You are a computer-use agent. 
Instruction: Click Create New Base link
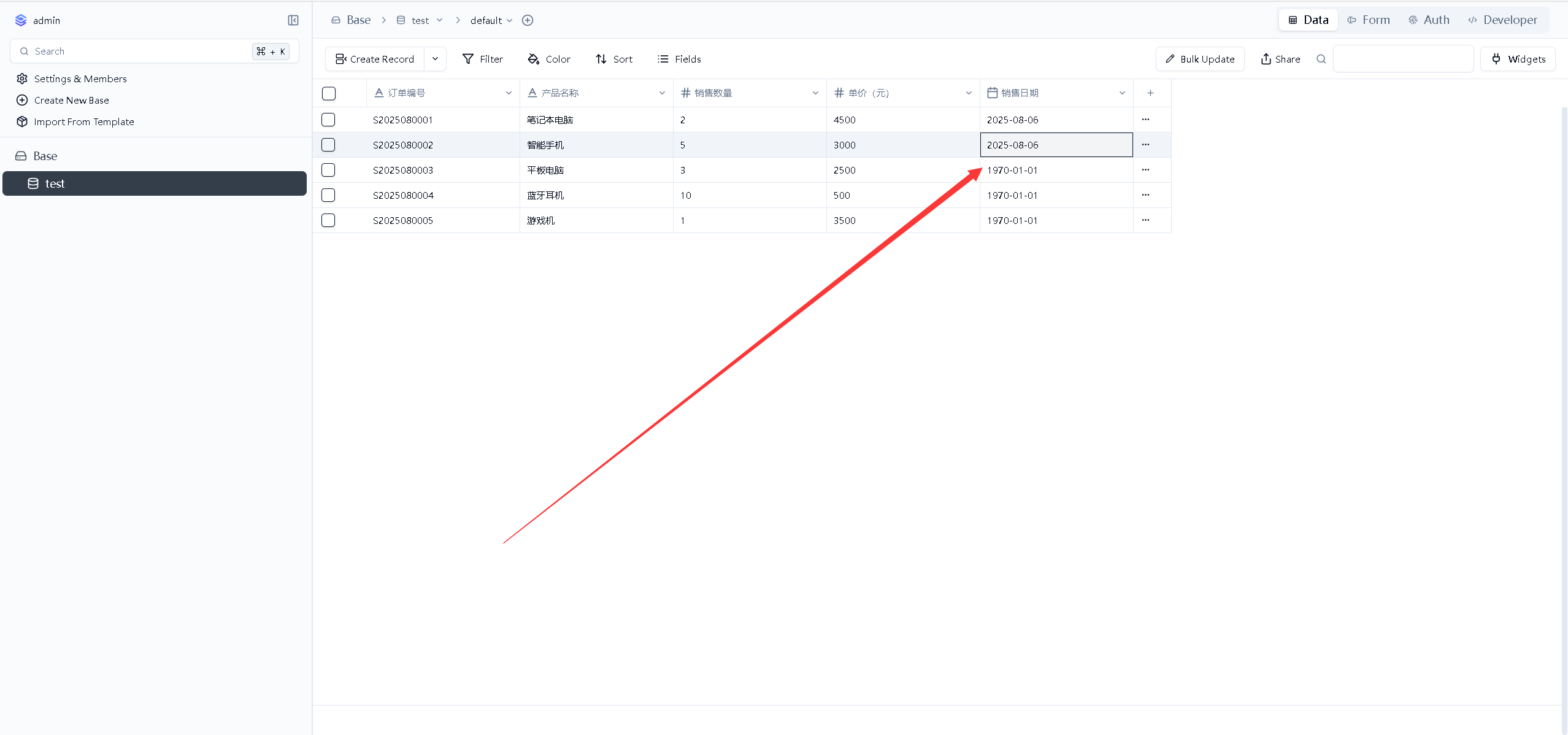click(71, 100)
